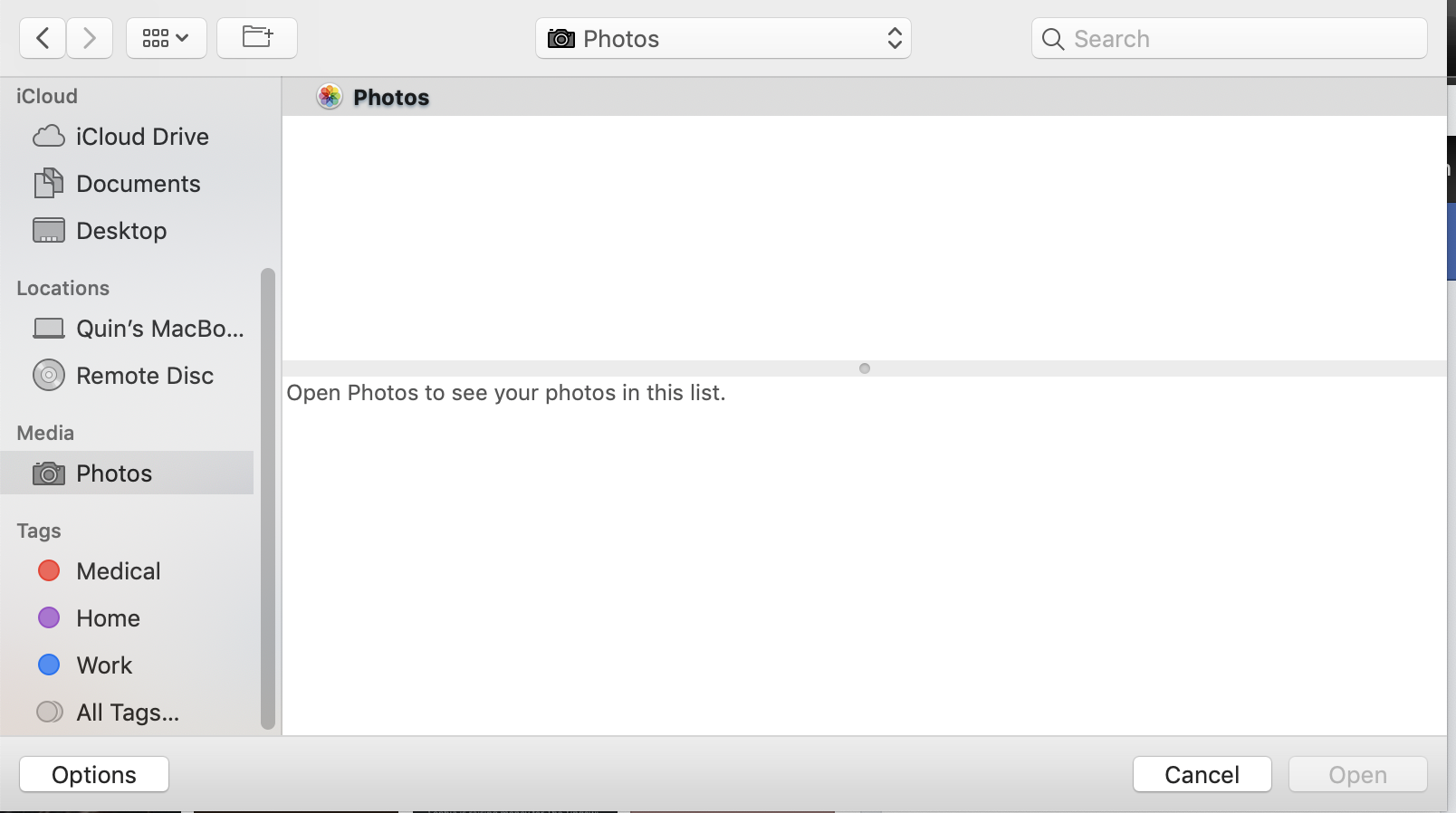1456x813 pixels.
Task: Filter by purple Home tag
Action: click(108, 618)
